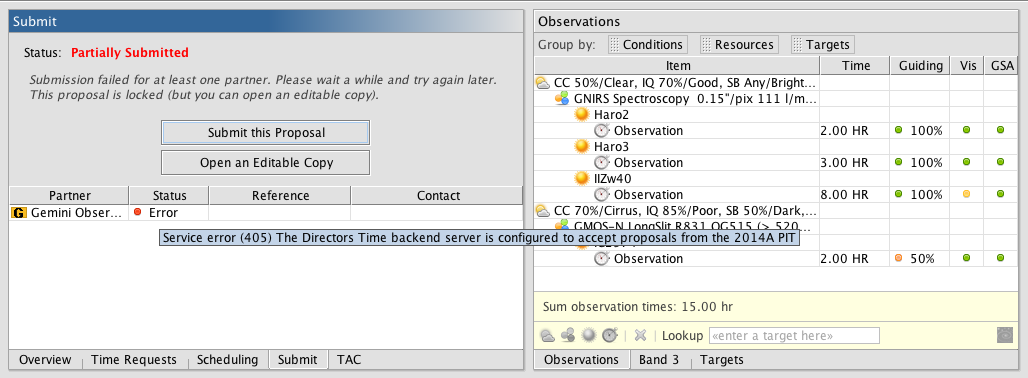Click the GSA column header
Image resolution: width=1028 pixels, height=378 pixels.
1000,66
